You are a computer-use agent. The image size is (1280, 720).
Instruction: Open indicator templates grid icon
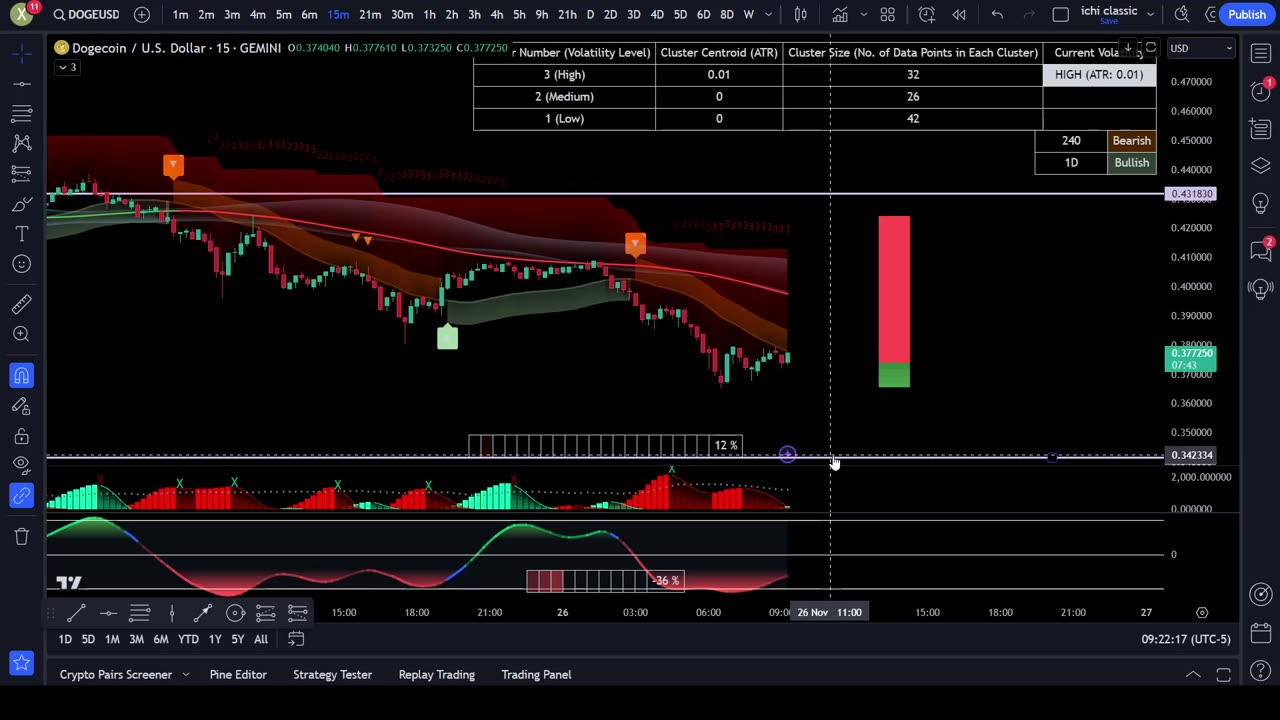[x=887, y=14]
